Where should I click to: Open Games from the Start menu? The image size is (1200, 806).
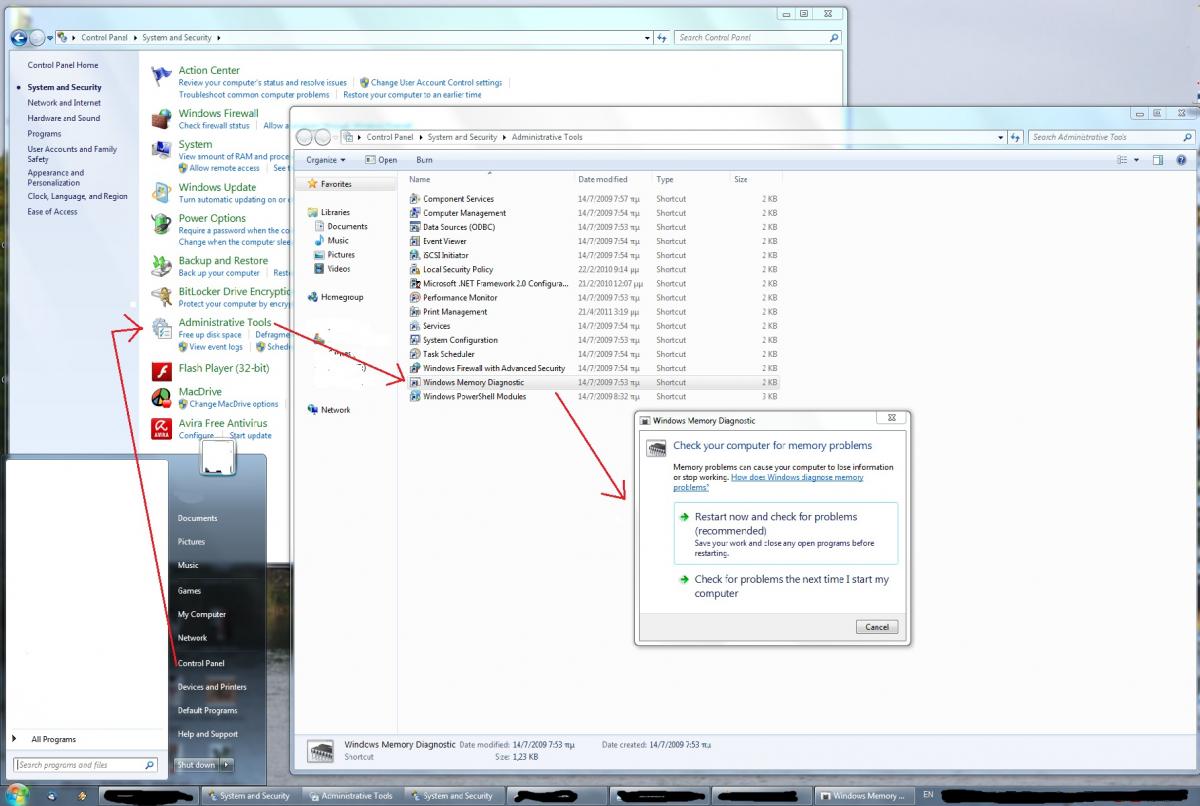pyautogui.click(x=189, y=591)
